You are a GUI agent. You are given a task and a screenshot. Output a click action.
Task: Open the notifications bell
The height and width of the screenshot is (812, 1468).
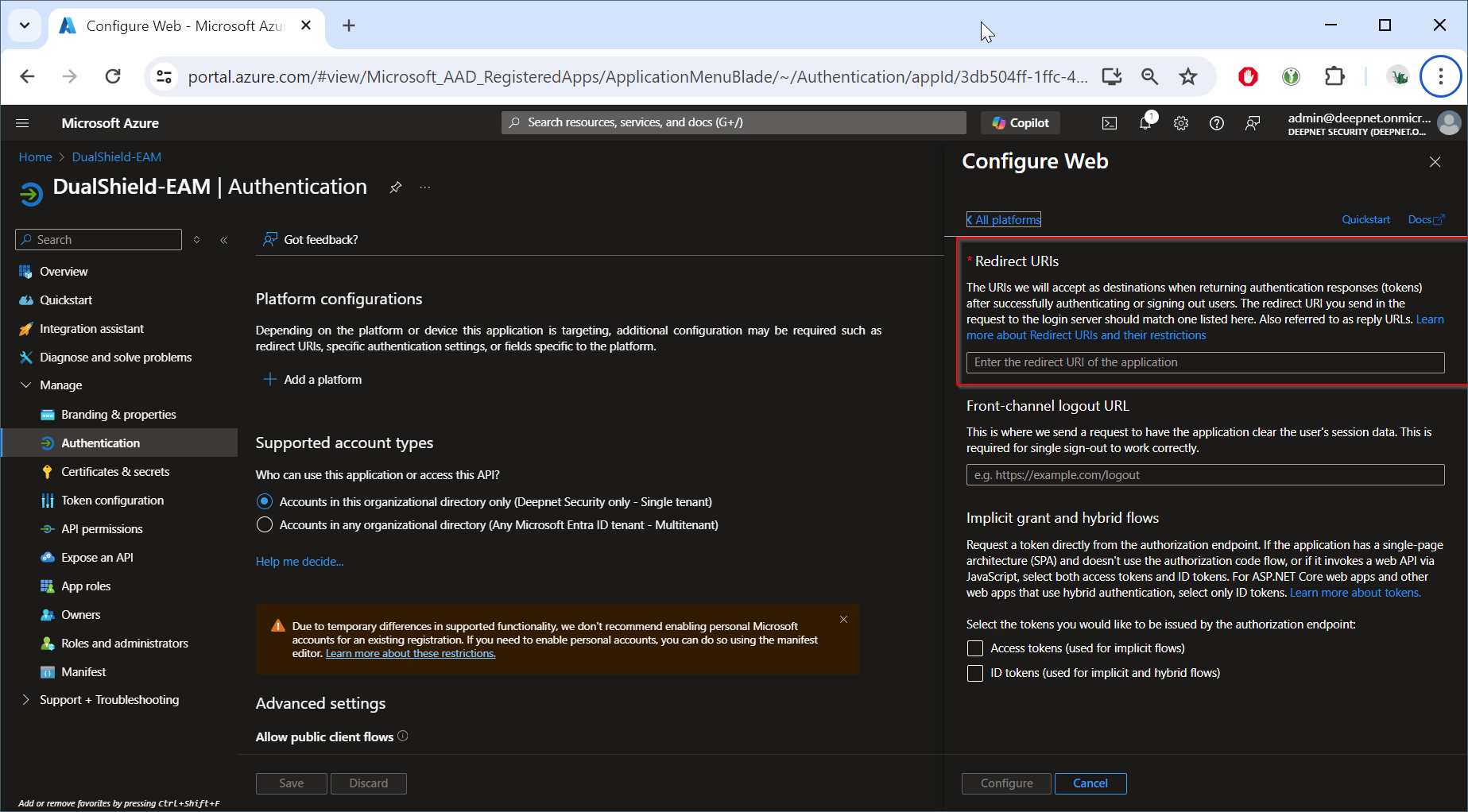pyautogui.click(x=1145, y=123)
